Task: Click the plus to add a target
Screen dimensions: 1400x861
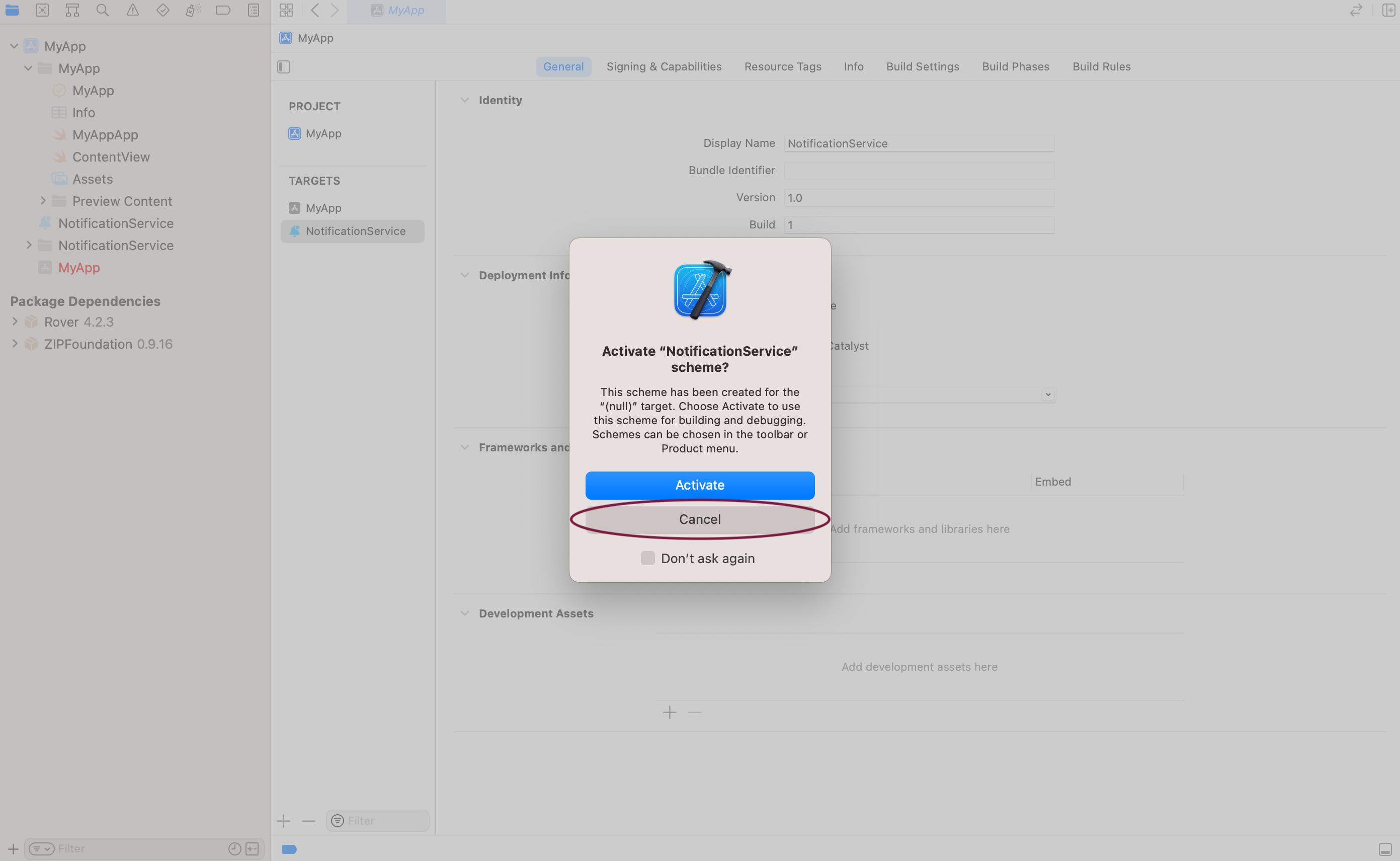Action: tap(283, 821)
